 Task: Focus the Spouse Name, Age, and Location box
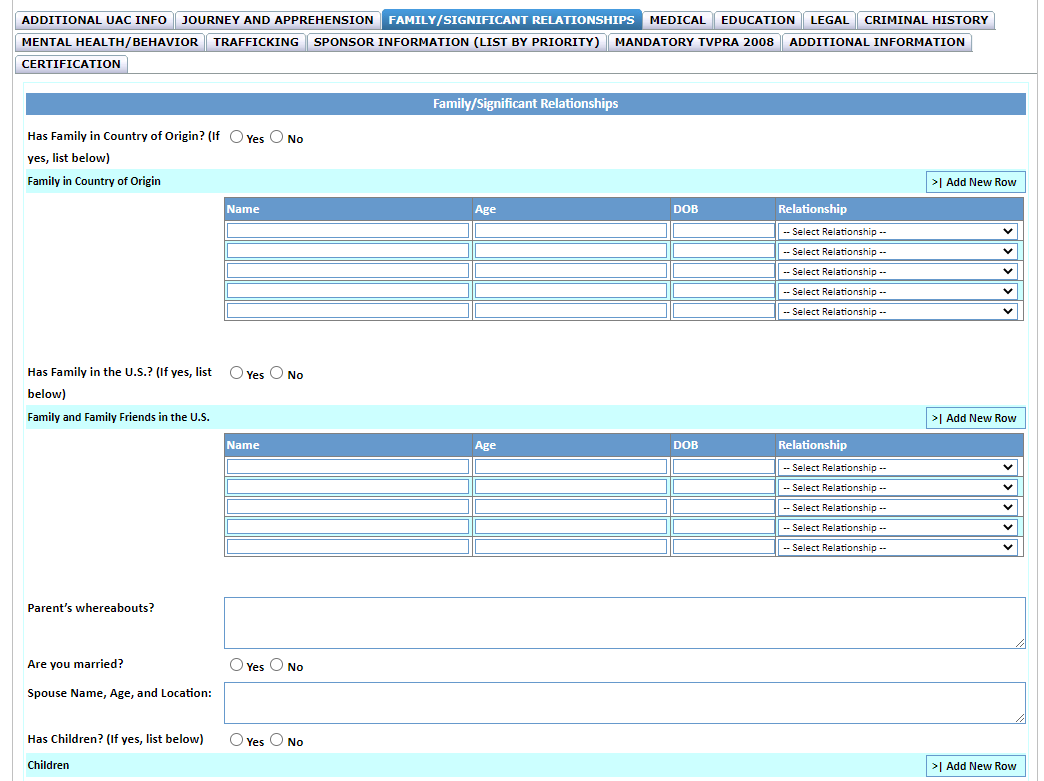click(x=624, y=703)
